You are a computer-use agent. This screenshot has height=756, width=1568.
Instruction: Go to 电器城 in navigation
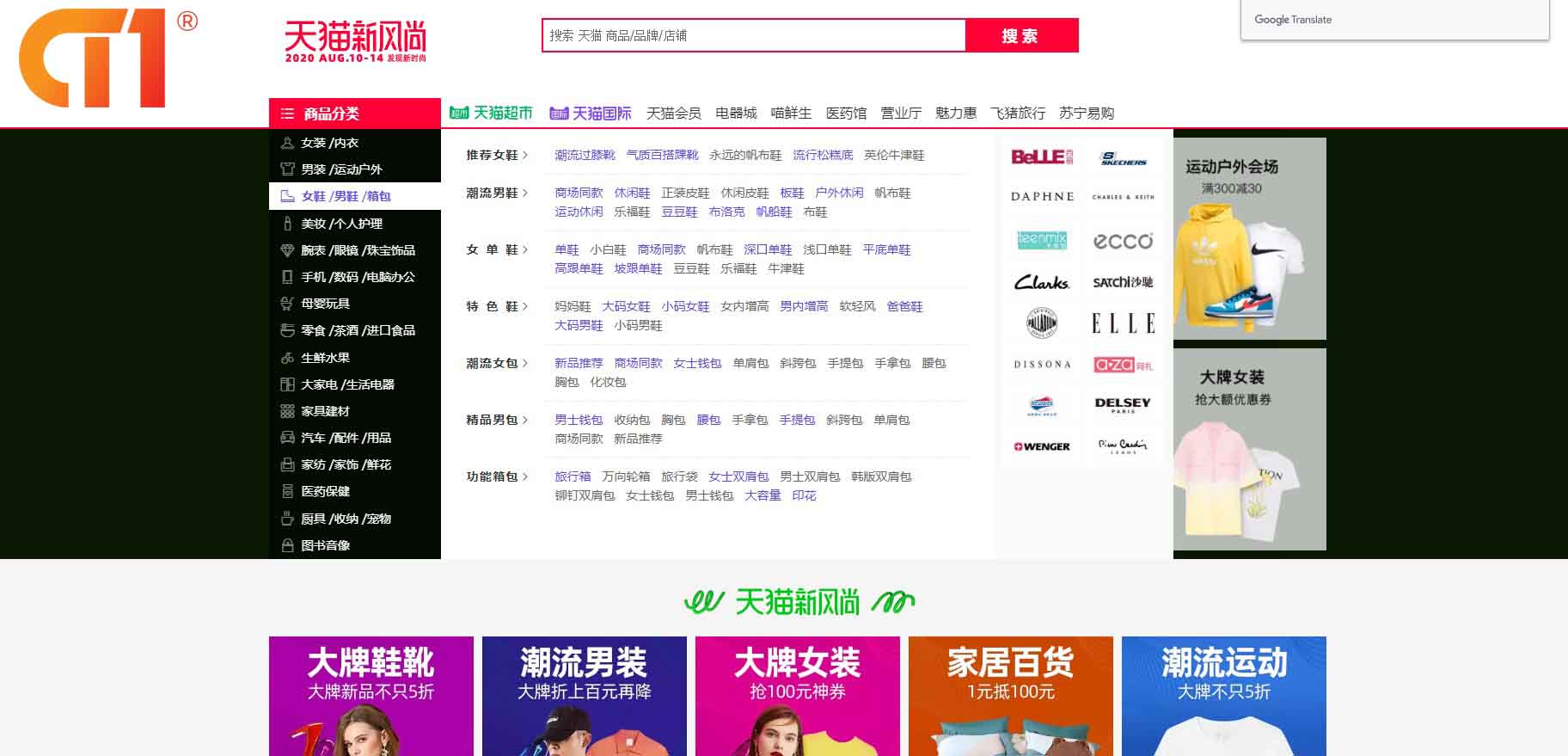point(736,113)
